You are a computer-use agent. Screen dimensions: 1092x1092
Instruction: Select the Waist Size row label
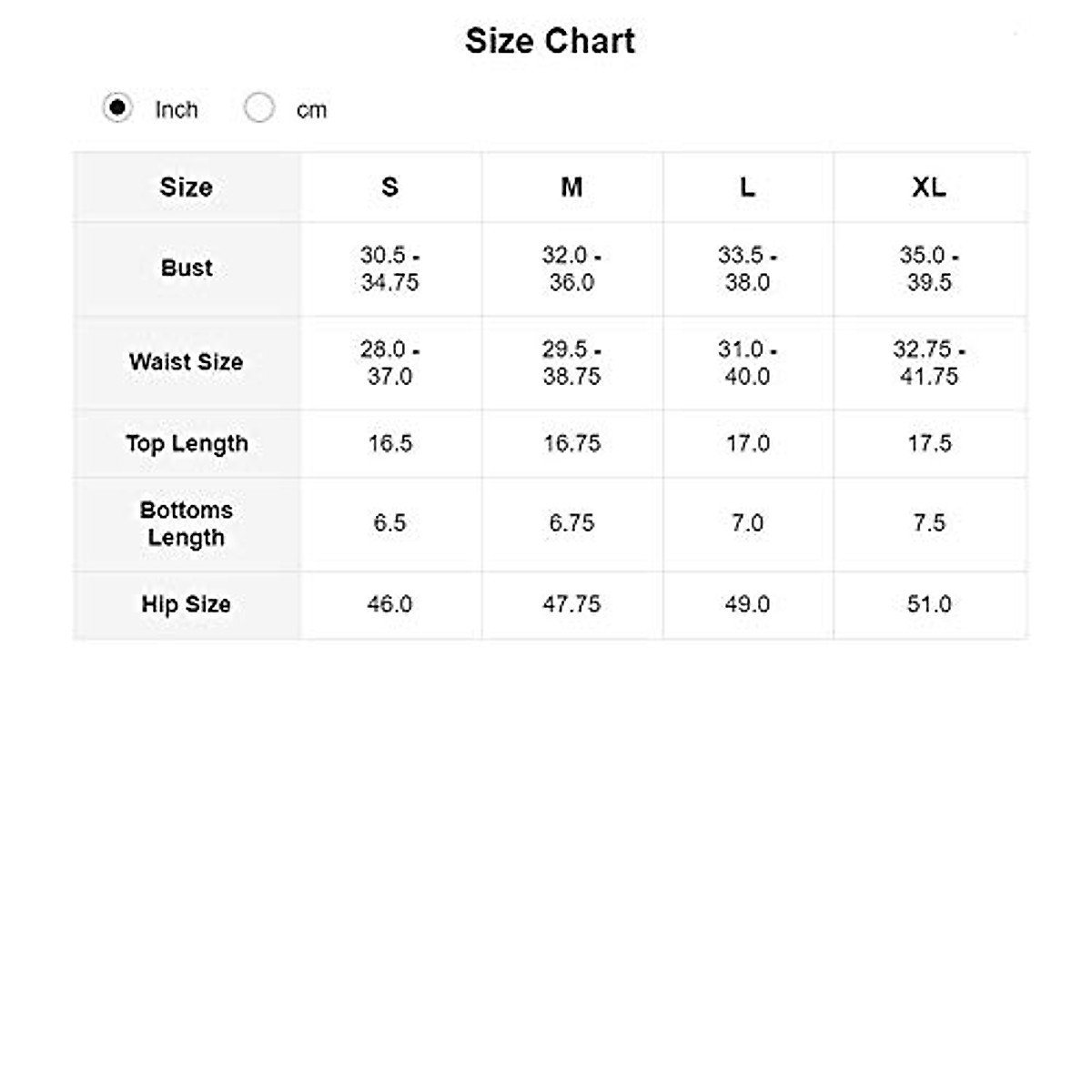click(187, 362)
